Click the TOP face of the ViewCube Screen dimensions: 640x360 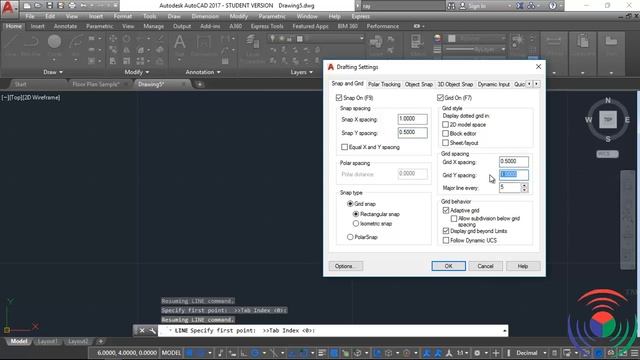(608, 120)
